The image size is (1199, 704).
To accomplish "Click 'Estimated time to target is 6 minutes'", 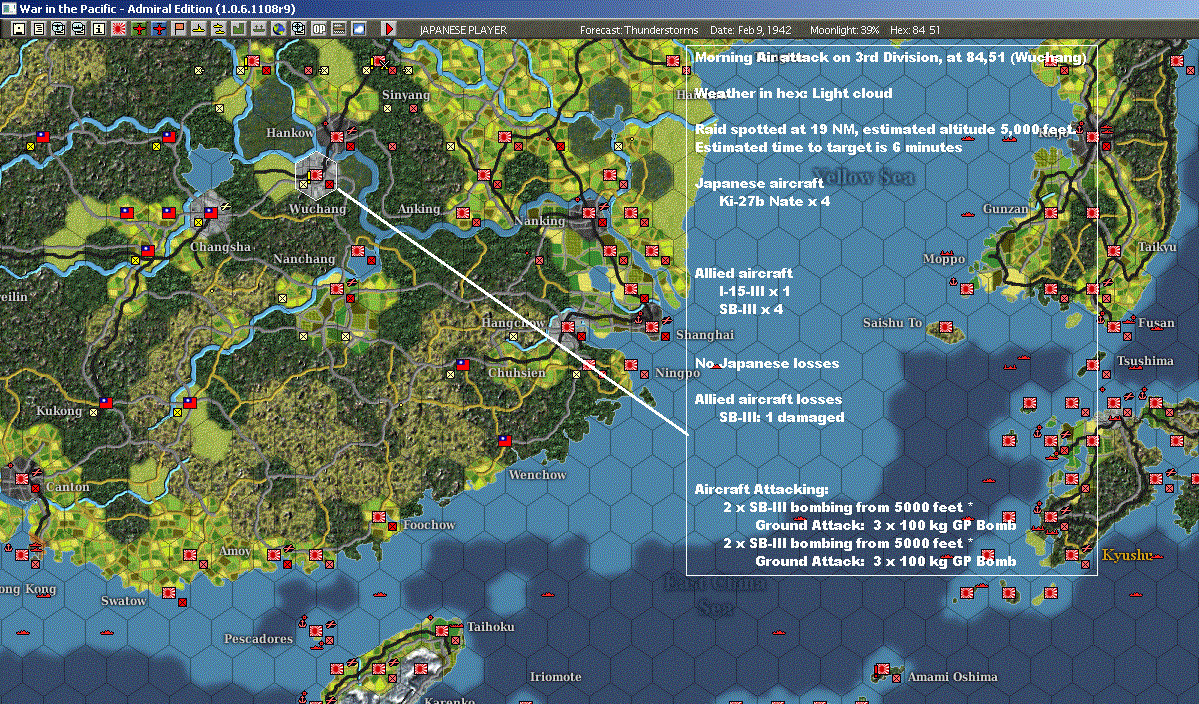I will tap(828, 148).
